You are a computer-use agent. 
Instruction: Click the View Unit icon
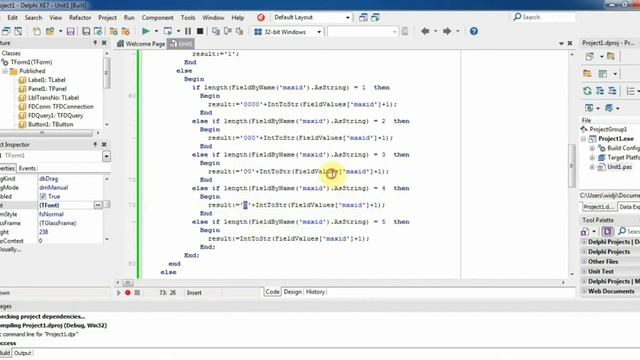pos(6,31)
